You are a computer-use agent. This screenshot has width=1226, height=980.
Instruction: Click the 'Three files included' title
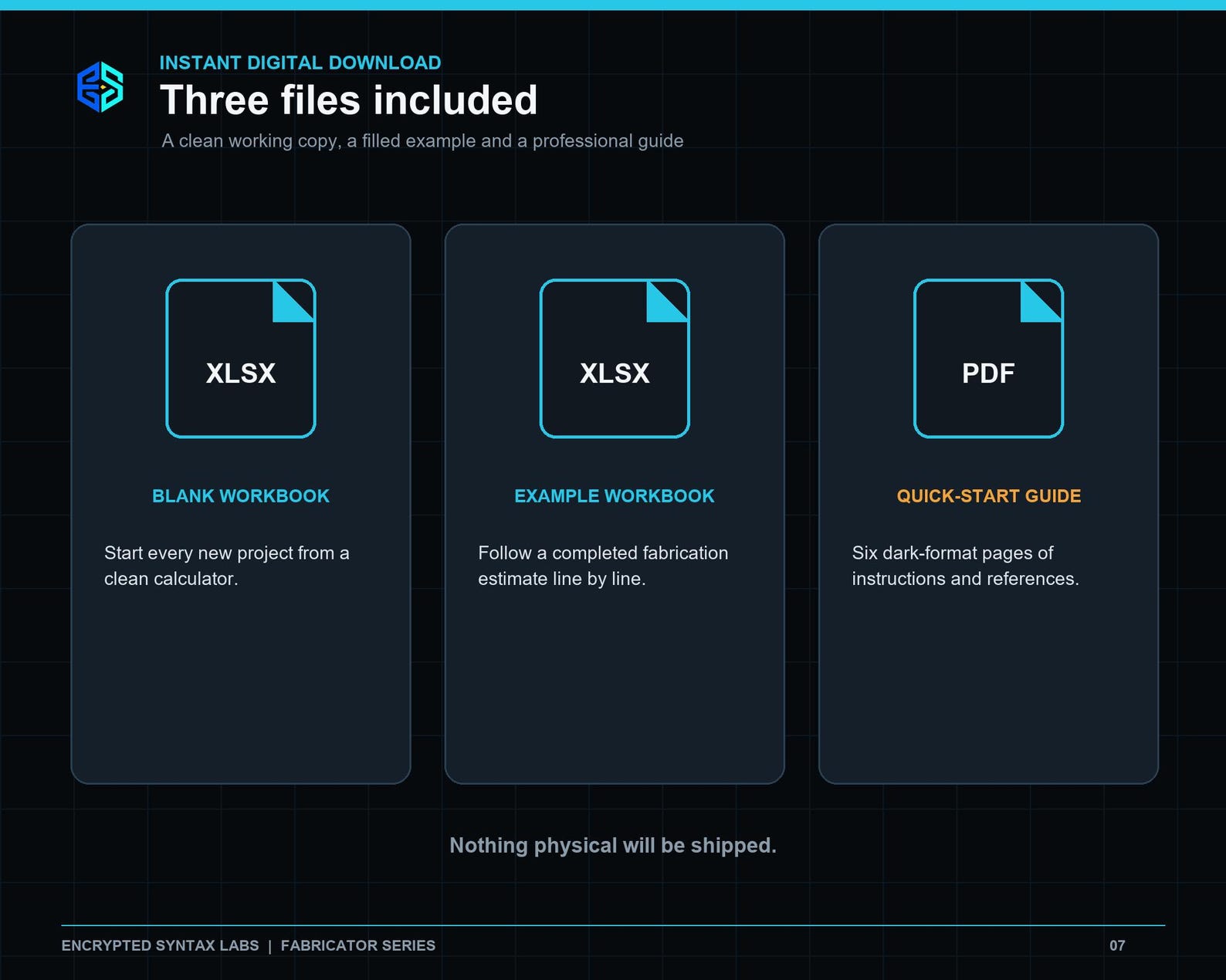pyautogui.click(x=348, y=100)
